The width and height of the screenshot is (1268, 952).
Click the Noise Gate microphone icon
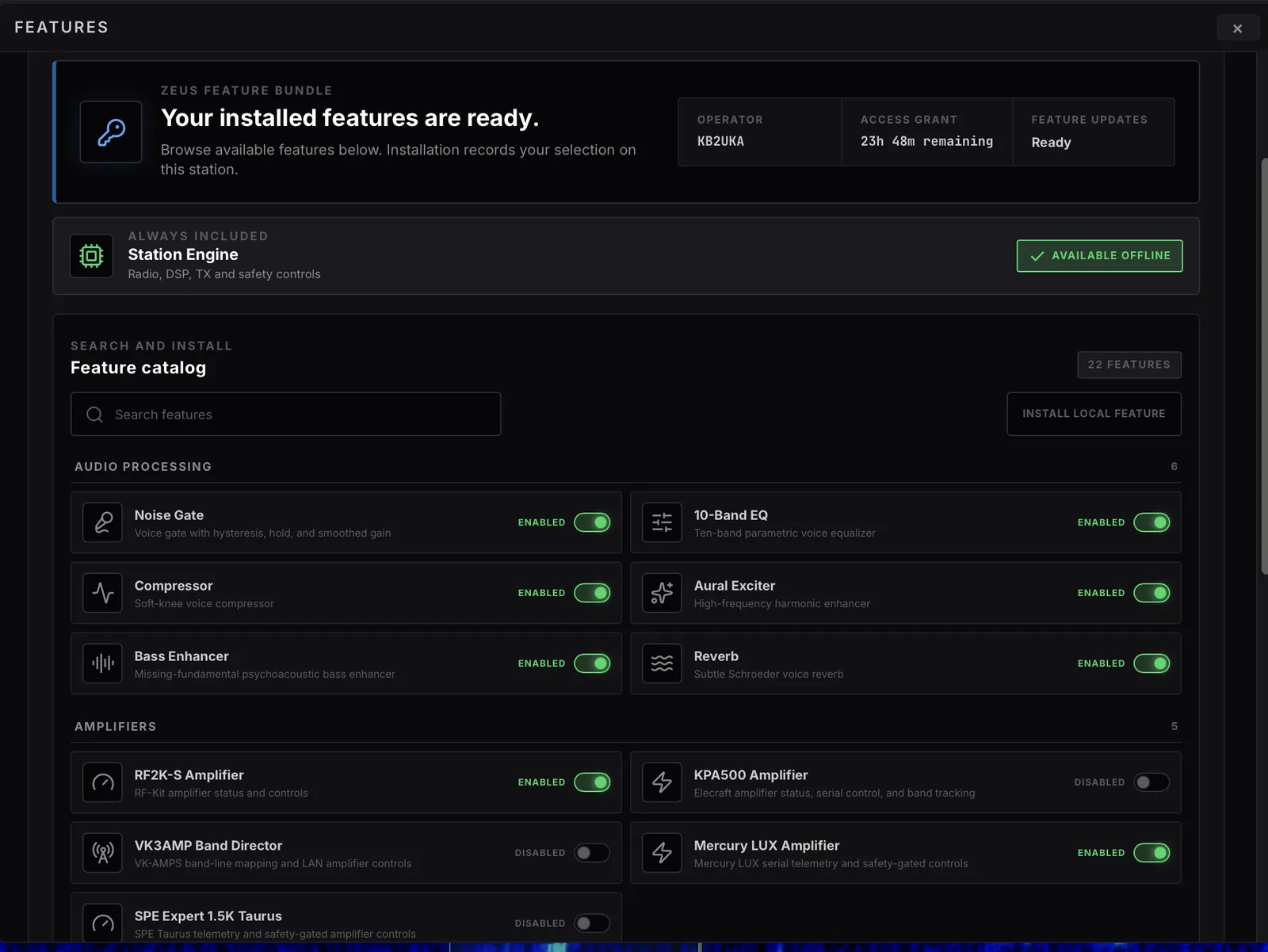(103, 522)
